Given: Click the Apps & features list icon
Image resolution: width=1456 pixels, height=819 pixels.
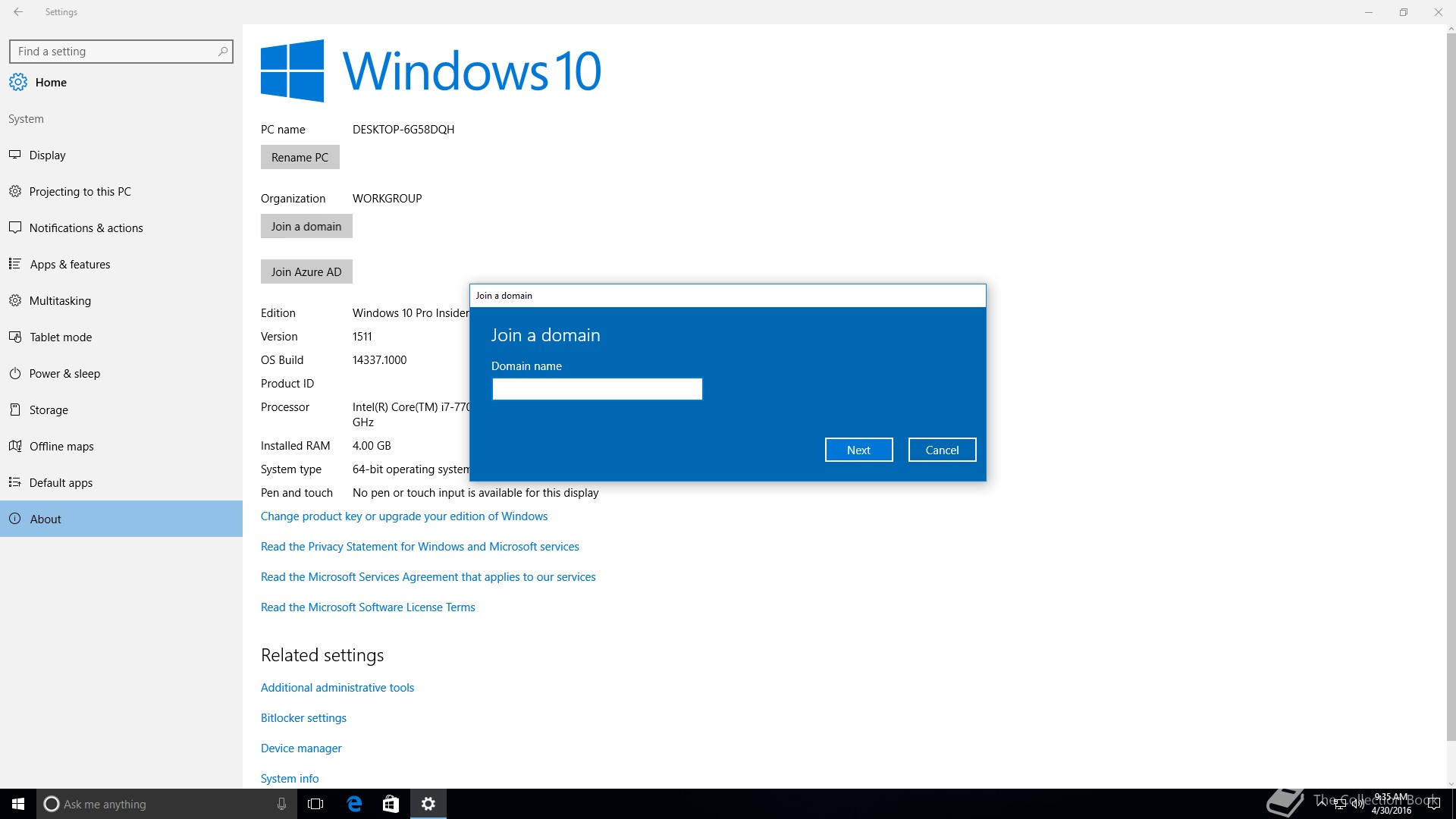Looking at the screenshot, I should click(14, 264).
